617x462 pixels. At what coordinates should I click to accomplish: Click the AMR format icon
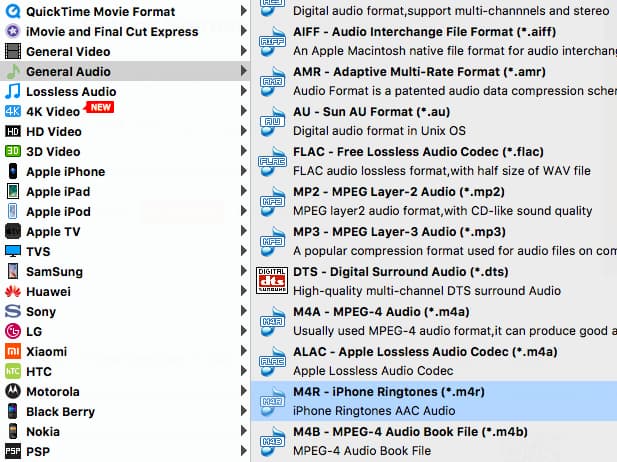pos(272,81)
